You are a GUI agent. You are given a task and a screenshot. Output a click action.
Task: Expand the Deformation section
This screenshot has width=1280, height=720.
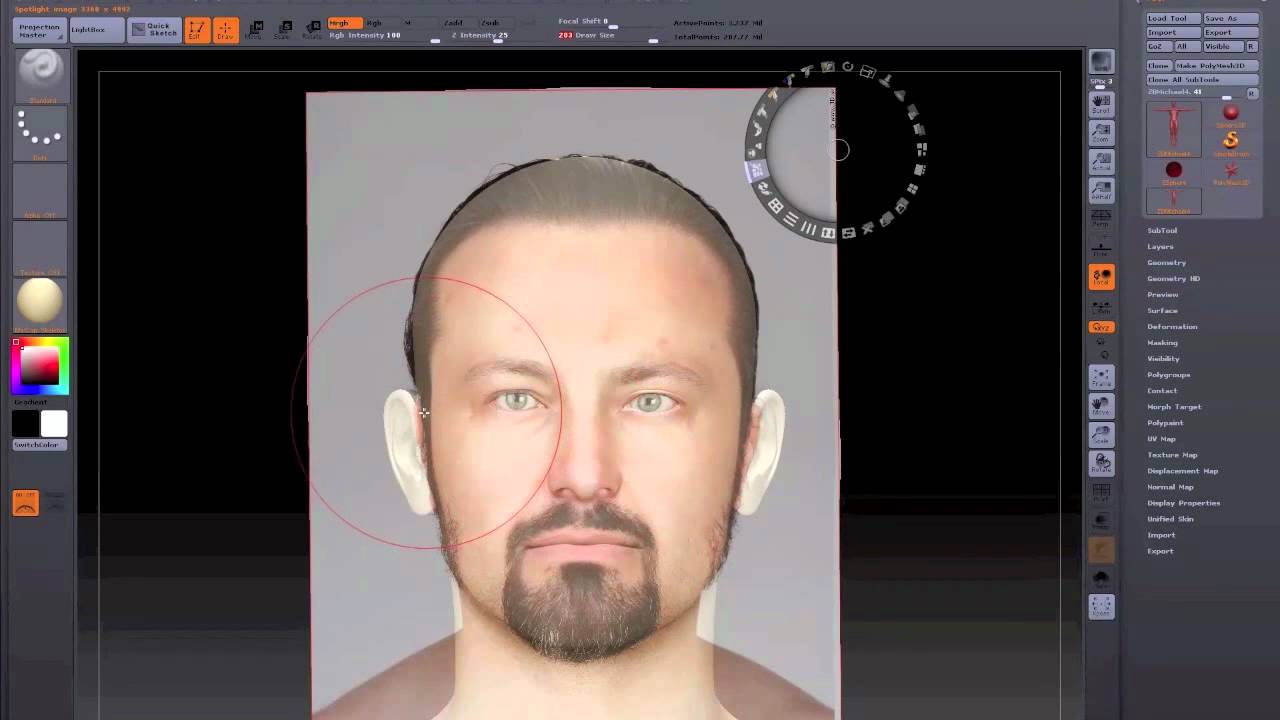coord(1172,327)
